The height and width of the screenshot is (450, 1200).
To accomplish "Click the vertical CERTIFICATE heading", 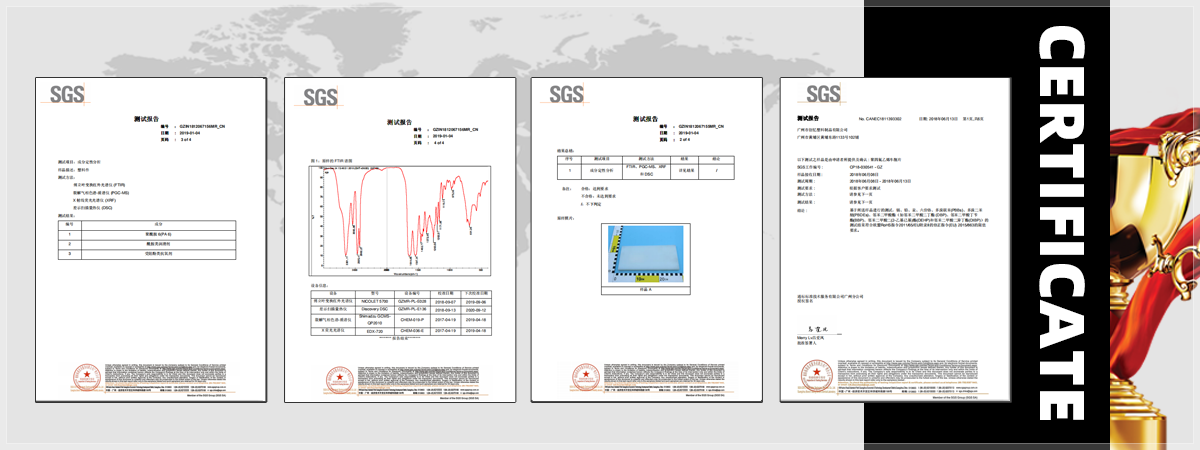I will pos(1061,225).
